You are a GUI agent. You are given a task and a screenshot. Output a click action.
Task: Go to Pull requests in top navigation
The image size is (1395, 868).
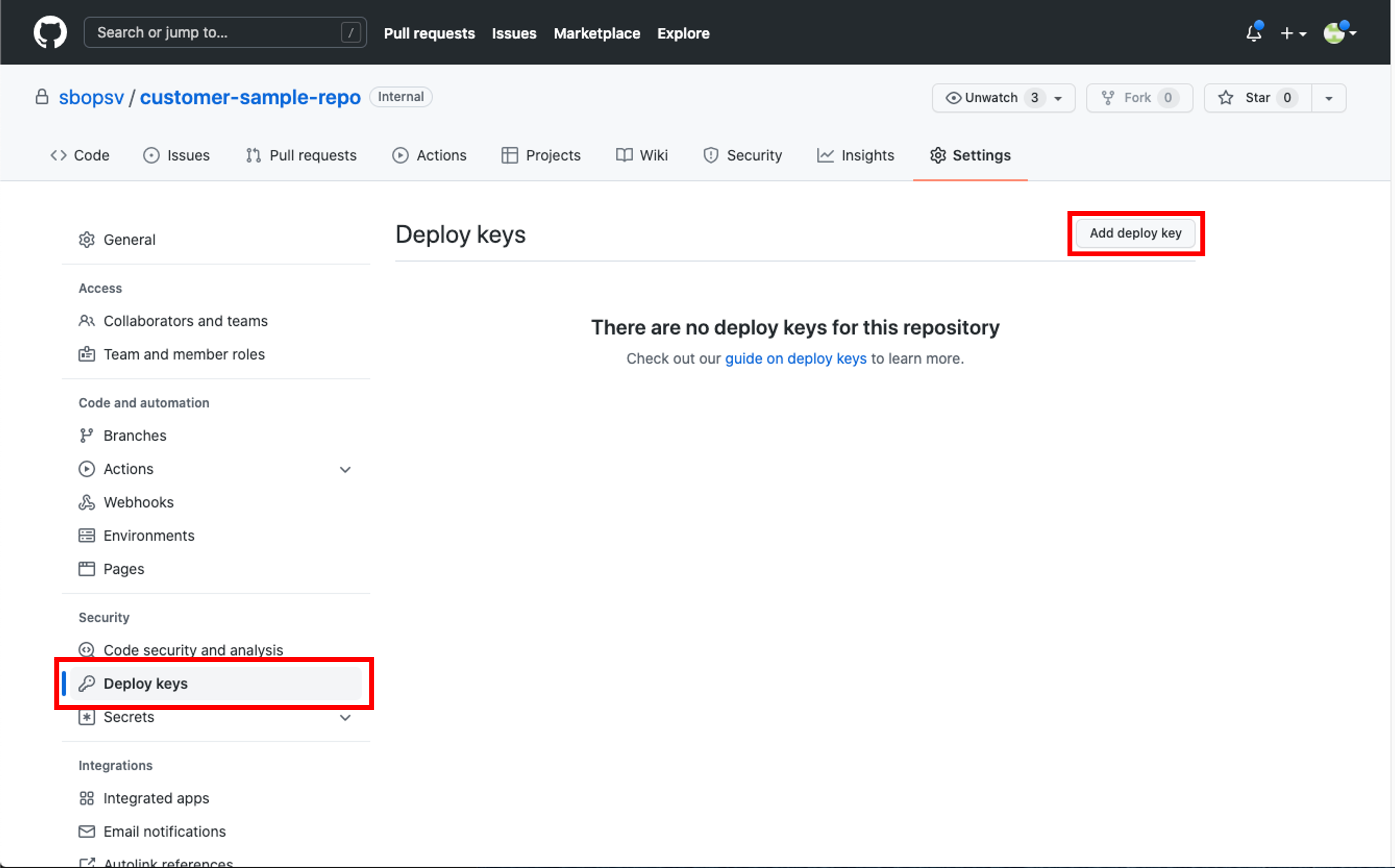(429, 33)
